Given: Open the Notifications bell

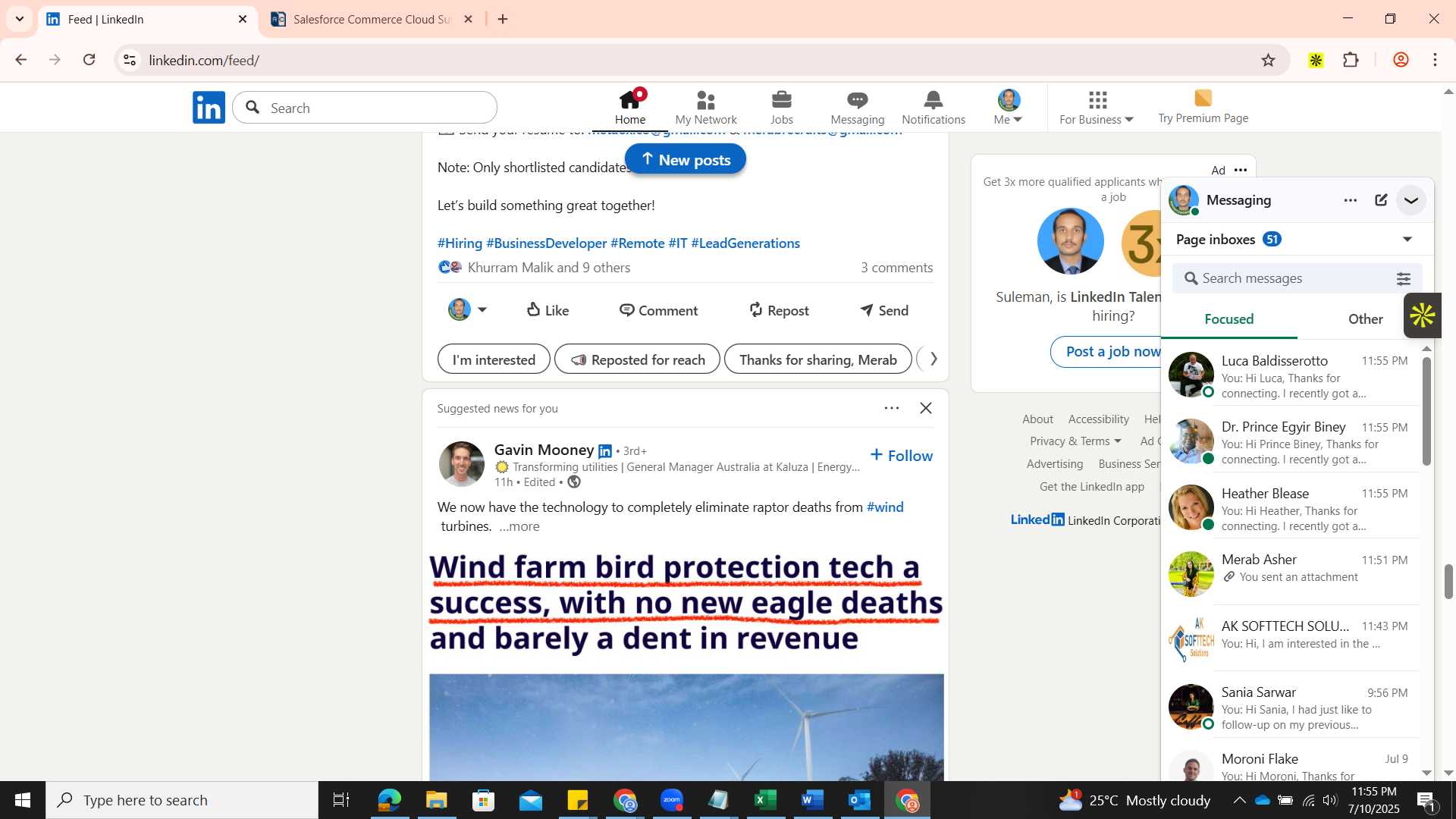Looking at the screenshot, I should [934, 107].
